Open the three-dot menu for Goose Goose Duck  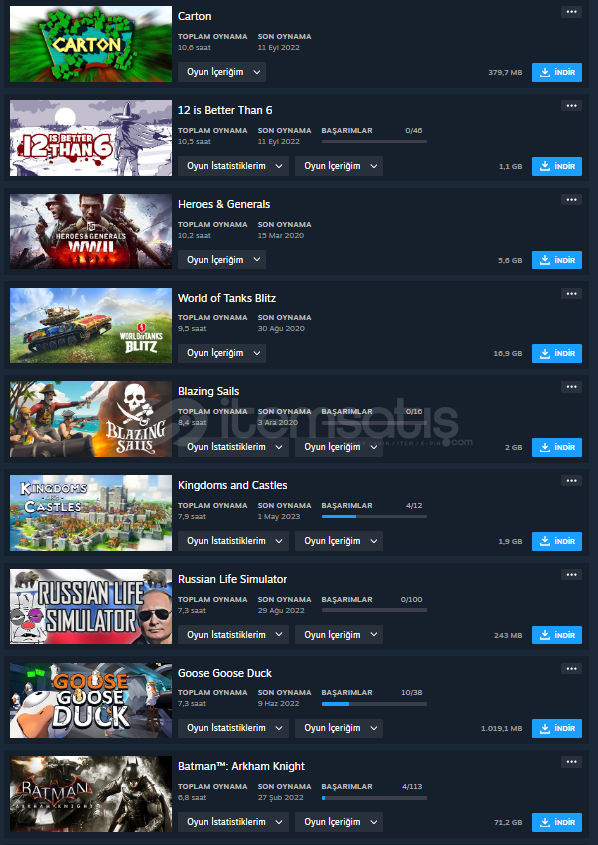pyautogui.click(x=571, y=669)
